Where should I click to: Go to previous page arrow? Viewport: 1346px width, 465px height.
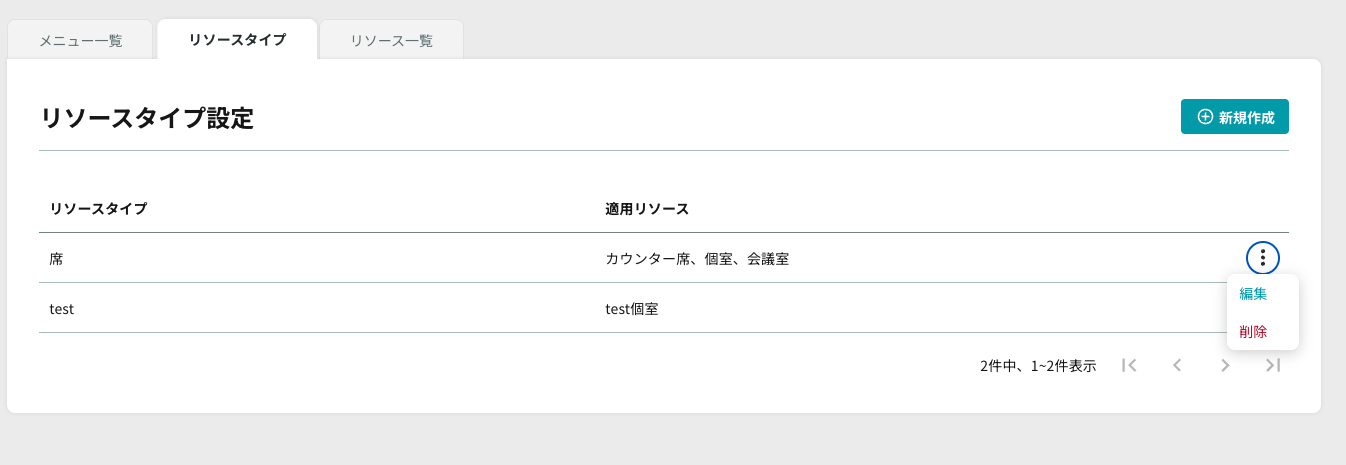click(1177, 366)
